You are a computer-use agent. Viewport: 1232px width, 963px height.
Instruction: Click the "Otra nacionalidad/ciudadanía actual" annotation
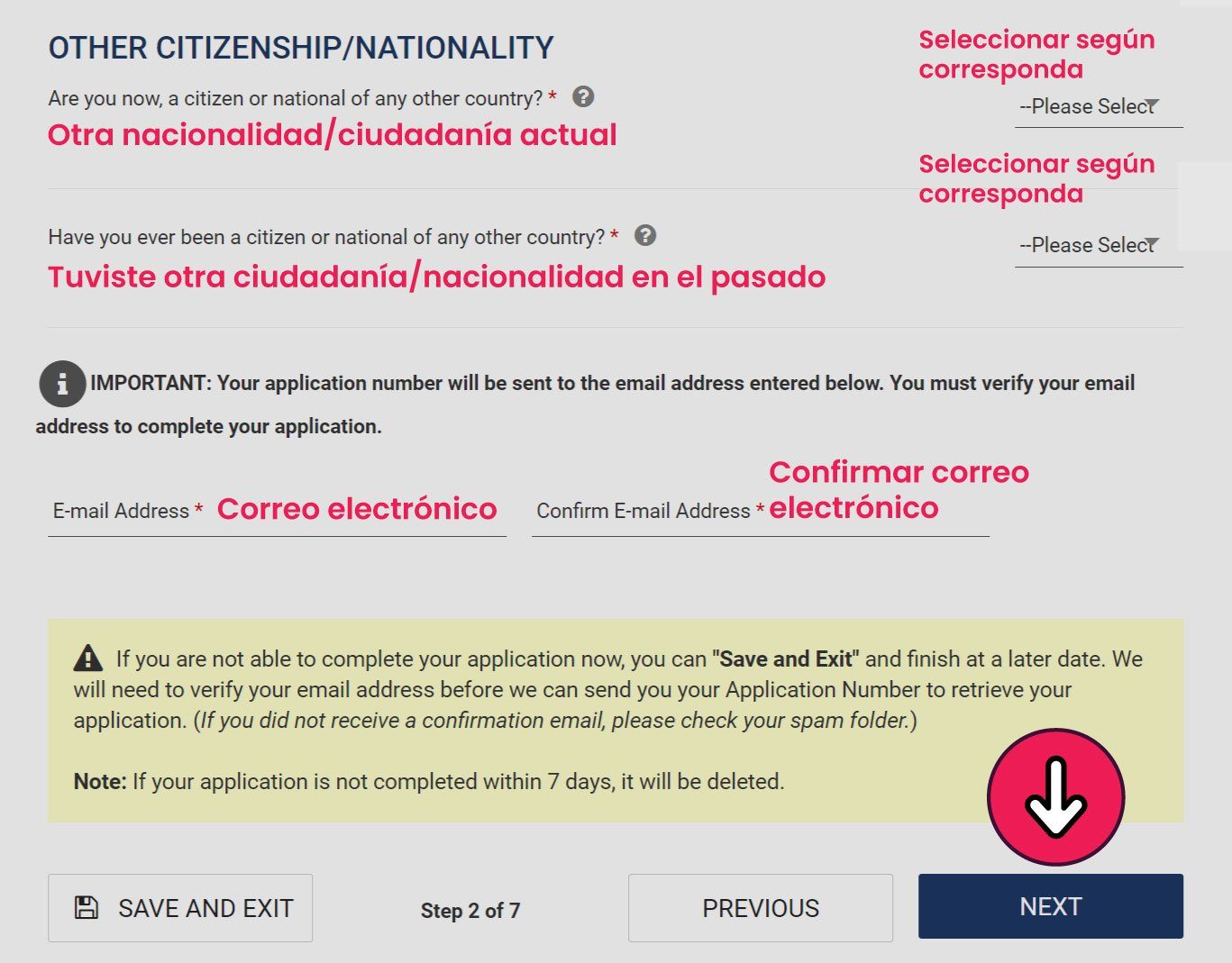tap(332, 135)
